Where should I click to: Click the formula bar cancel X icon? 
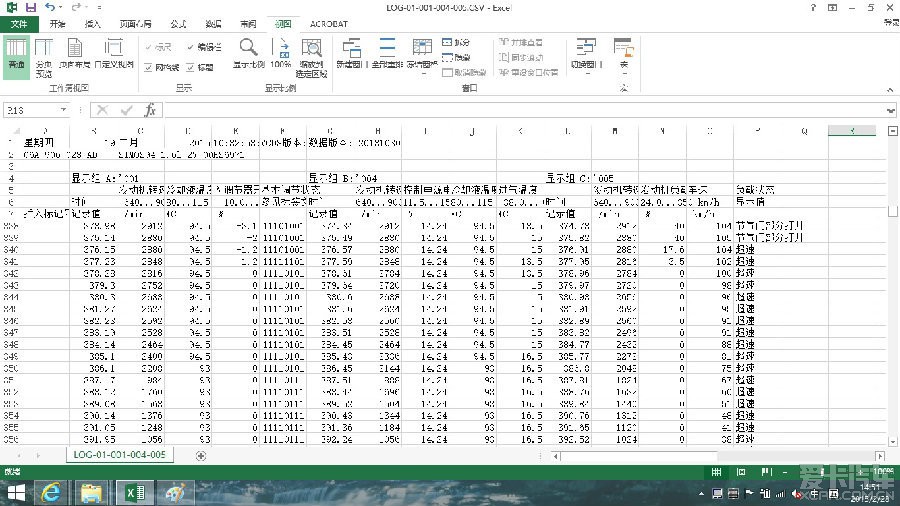click(x=103, y=110)
